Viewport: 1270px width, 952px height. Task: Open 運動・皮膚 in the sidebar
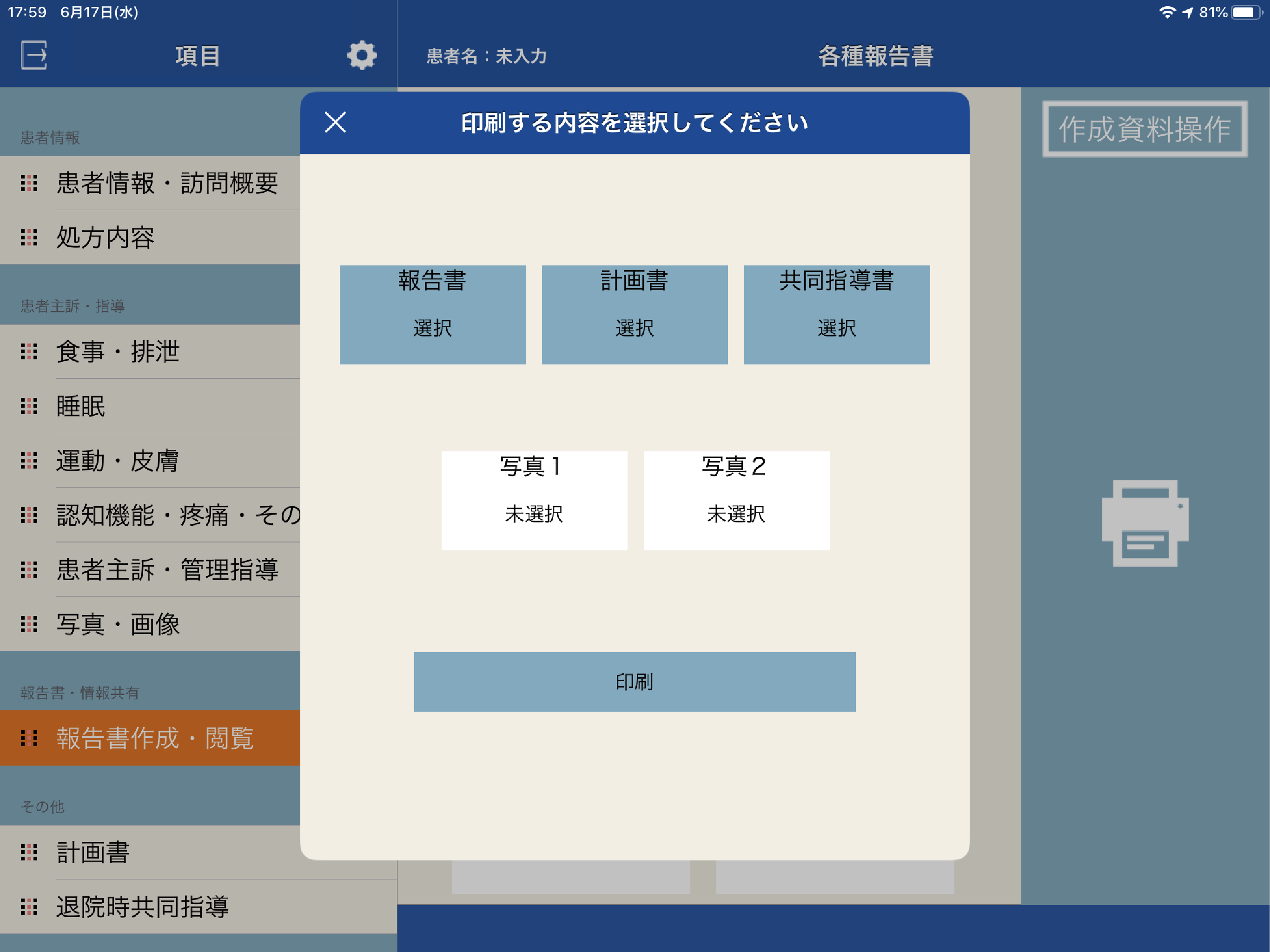[x=150, y=461]
